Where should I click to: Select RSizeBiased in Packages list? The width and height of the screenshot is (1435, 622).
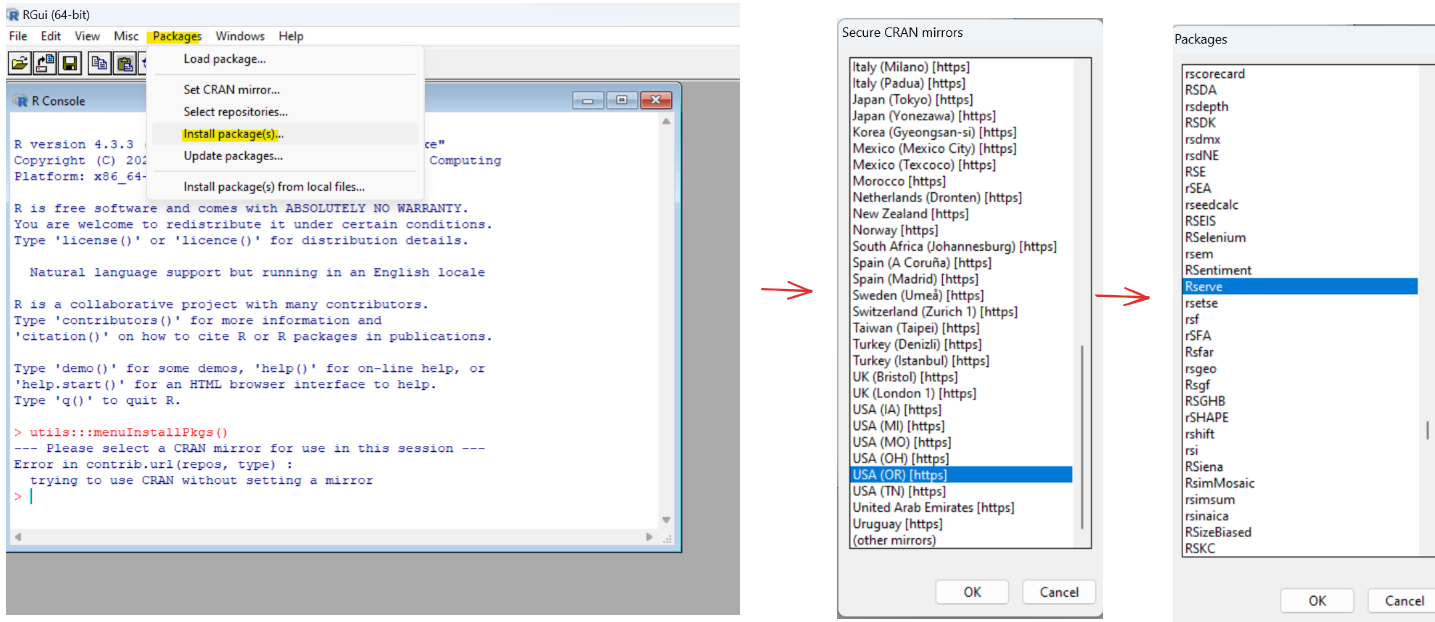[x=1300, y=532]
